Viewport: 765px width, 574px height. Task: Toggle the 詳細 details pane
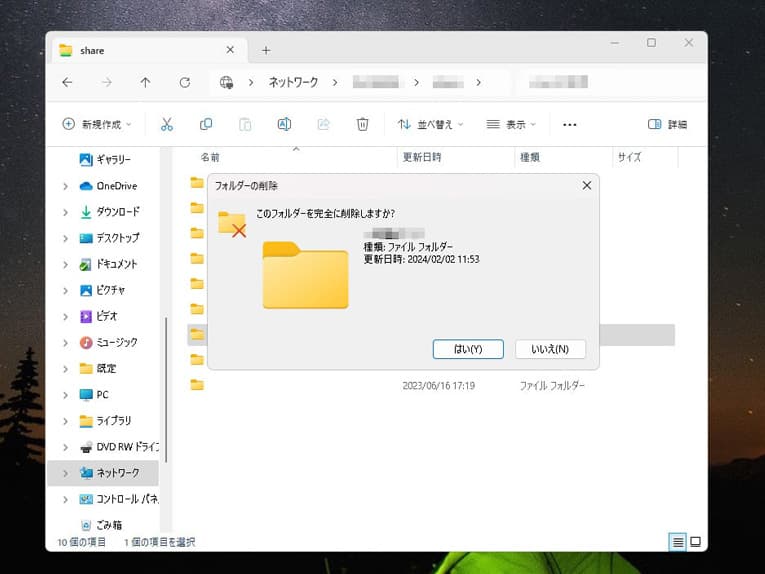[667, 124]
